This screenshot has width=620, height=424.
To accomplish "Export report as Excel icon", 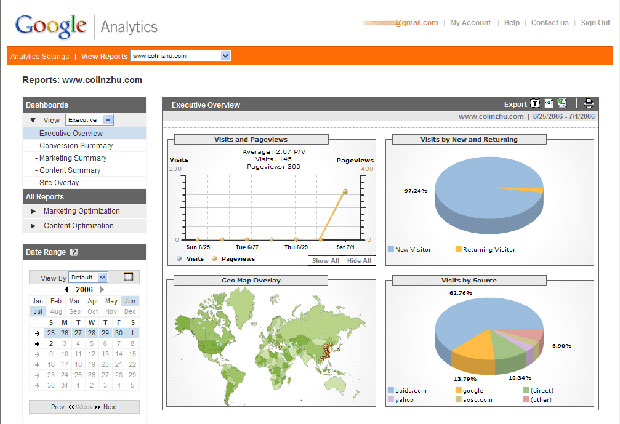I will coord(562,104).
